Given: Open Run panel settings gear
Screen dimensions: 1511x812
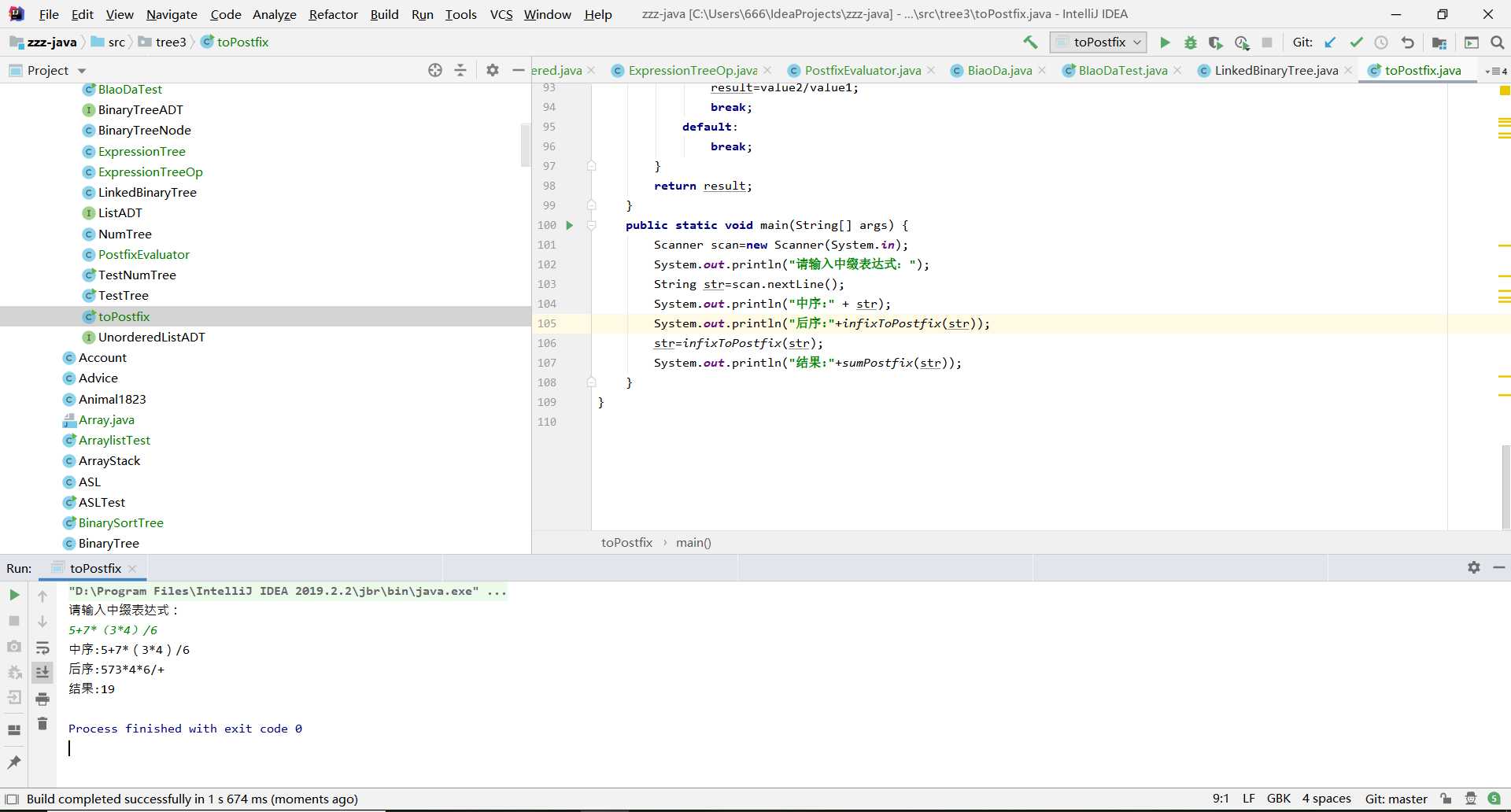Looking at the screenshot, I should point(1474,567).
